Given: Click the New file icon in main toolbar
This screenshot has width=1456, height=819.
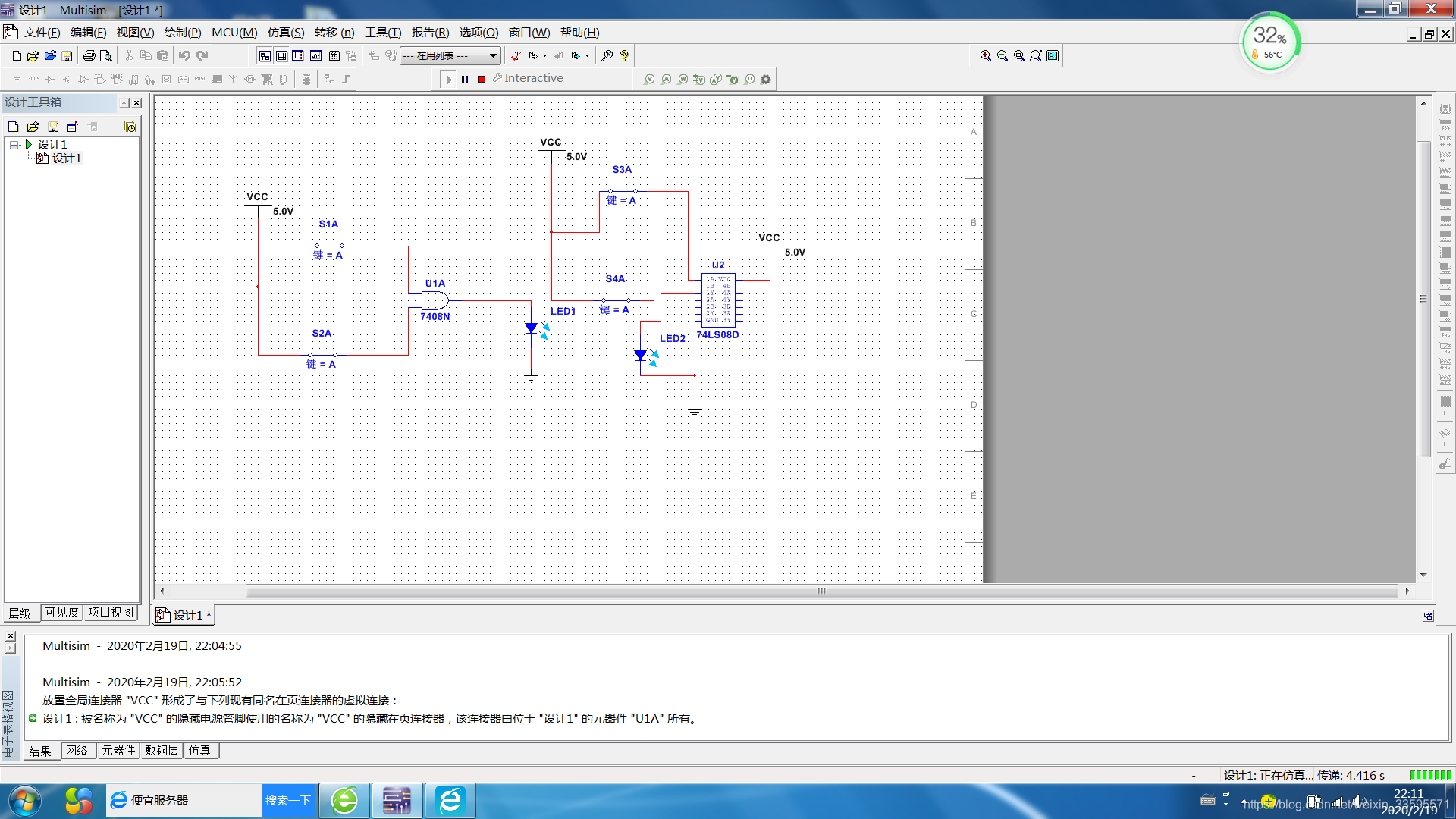Looking at the screenshot, I should coord(17,56).
